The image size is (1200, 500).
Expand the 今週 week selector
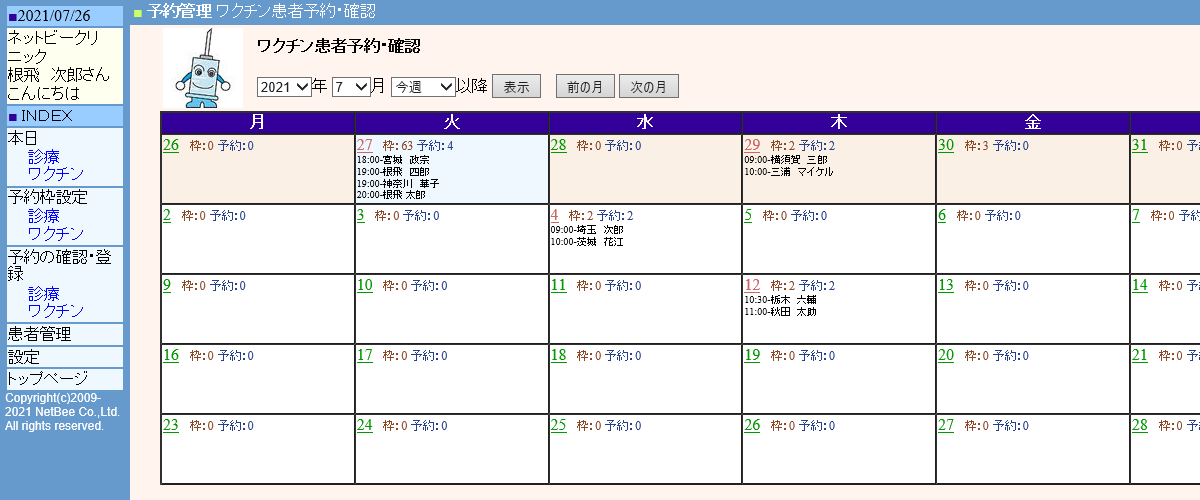(423, 87)
